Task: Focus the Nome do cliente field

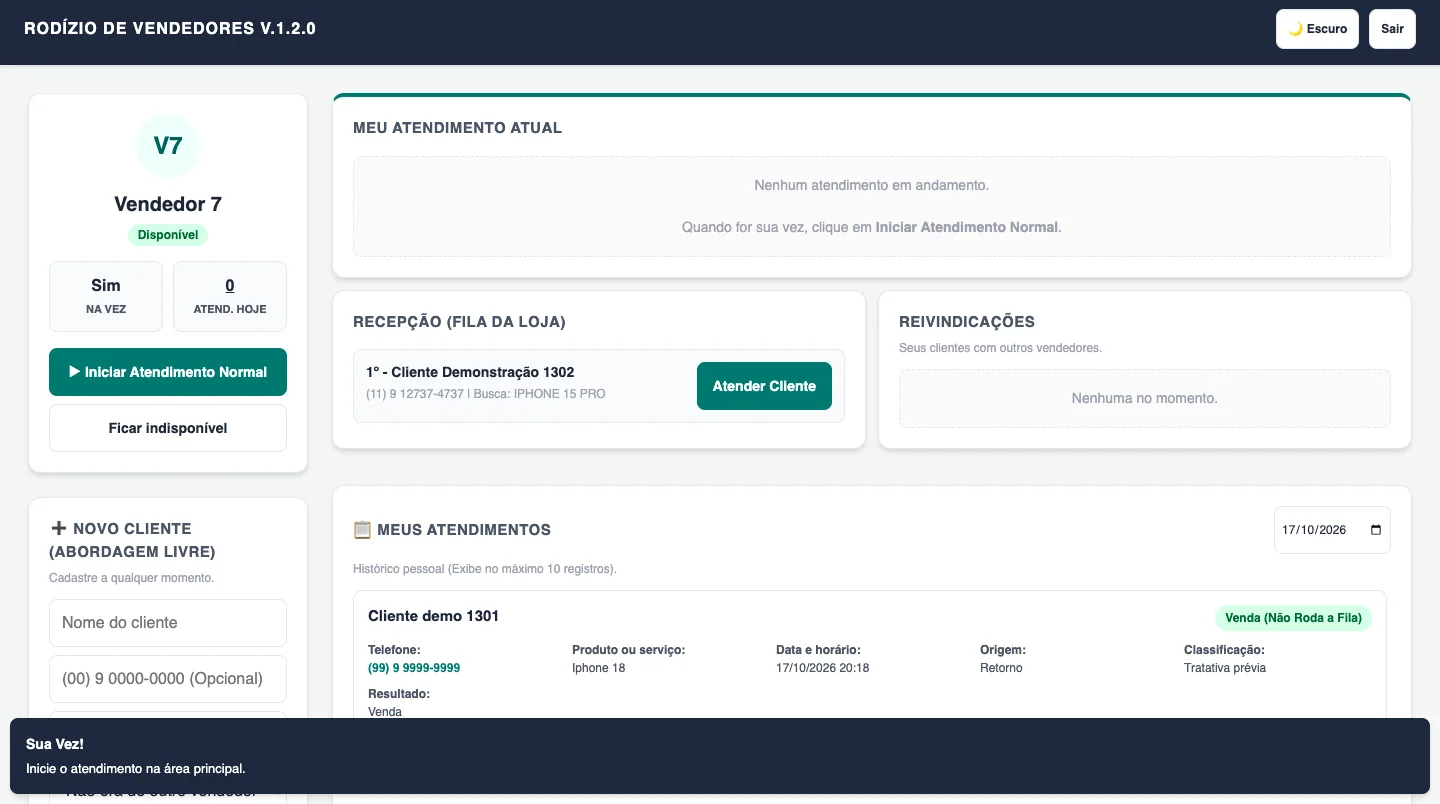Action: click(x=168, y=623)
